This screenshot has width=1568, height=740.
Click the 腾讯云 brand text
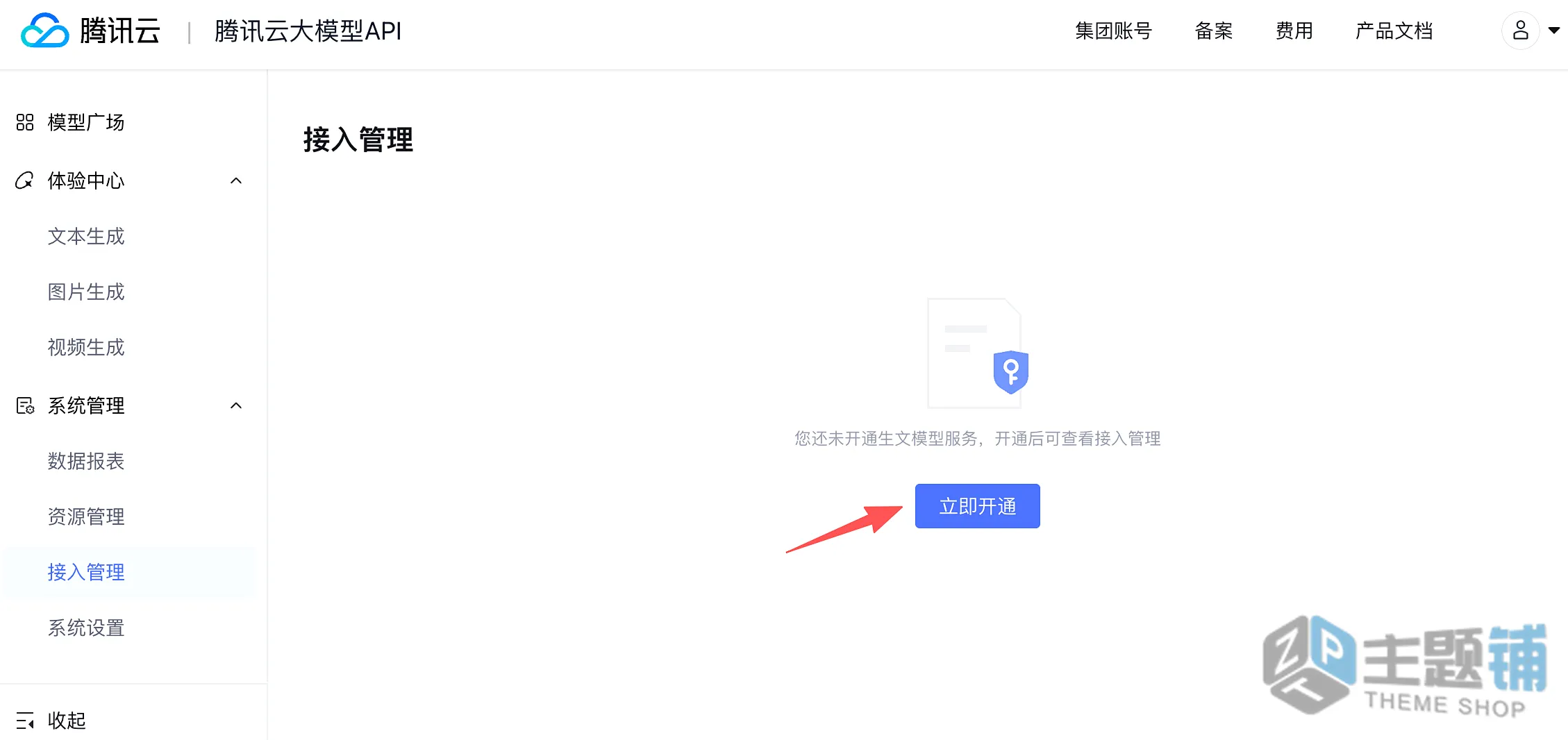pyautogui.click(x=119, y=31)
